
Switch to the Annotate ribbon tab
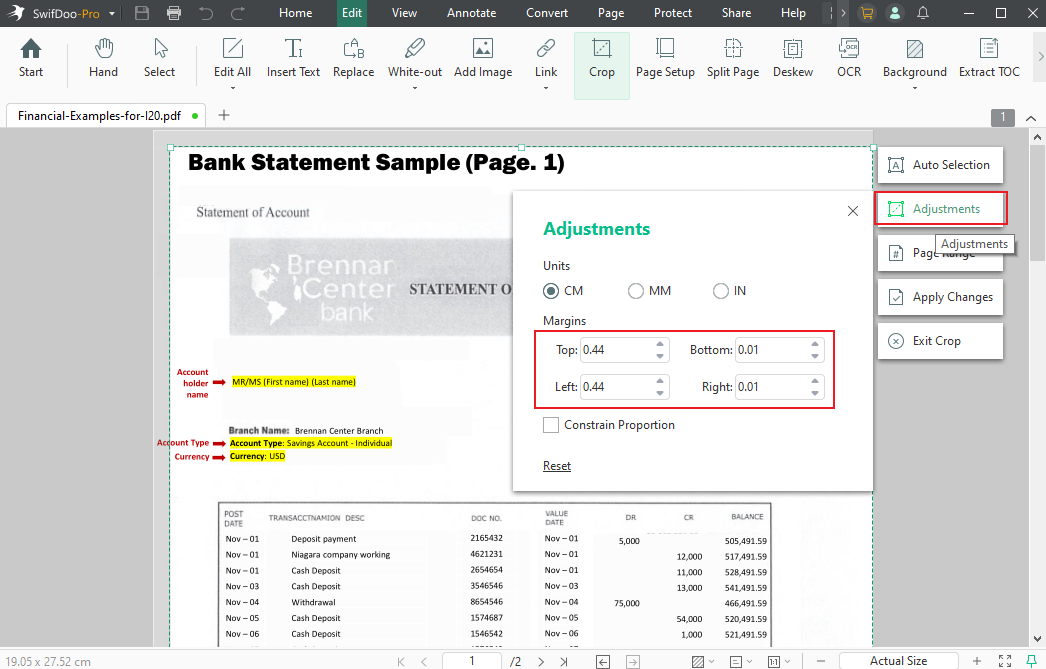[x=471, y=13]
